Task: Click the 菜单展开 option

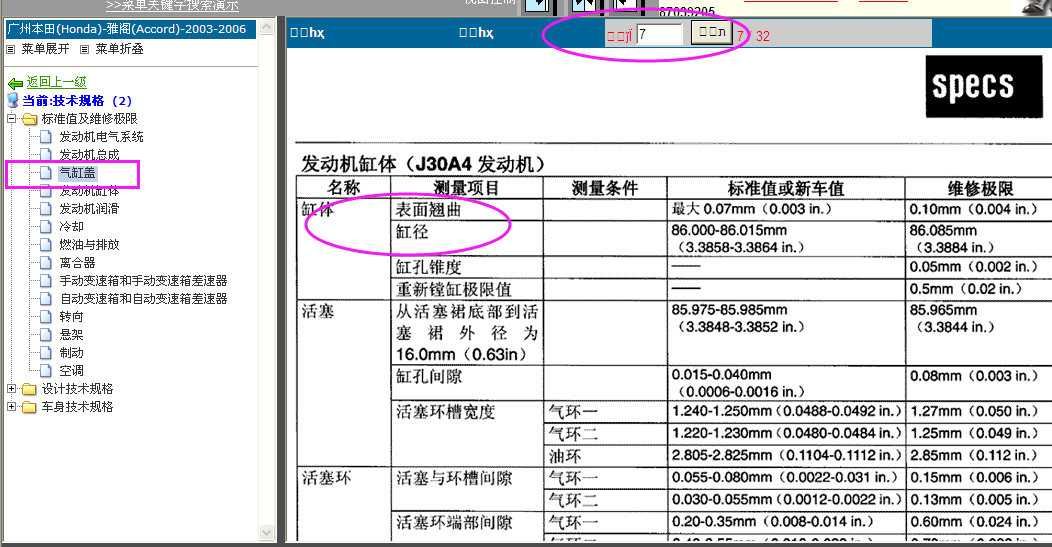Action: coord(45,49)
